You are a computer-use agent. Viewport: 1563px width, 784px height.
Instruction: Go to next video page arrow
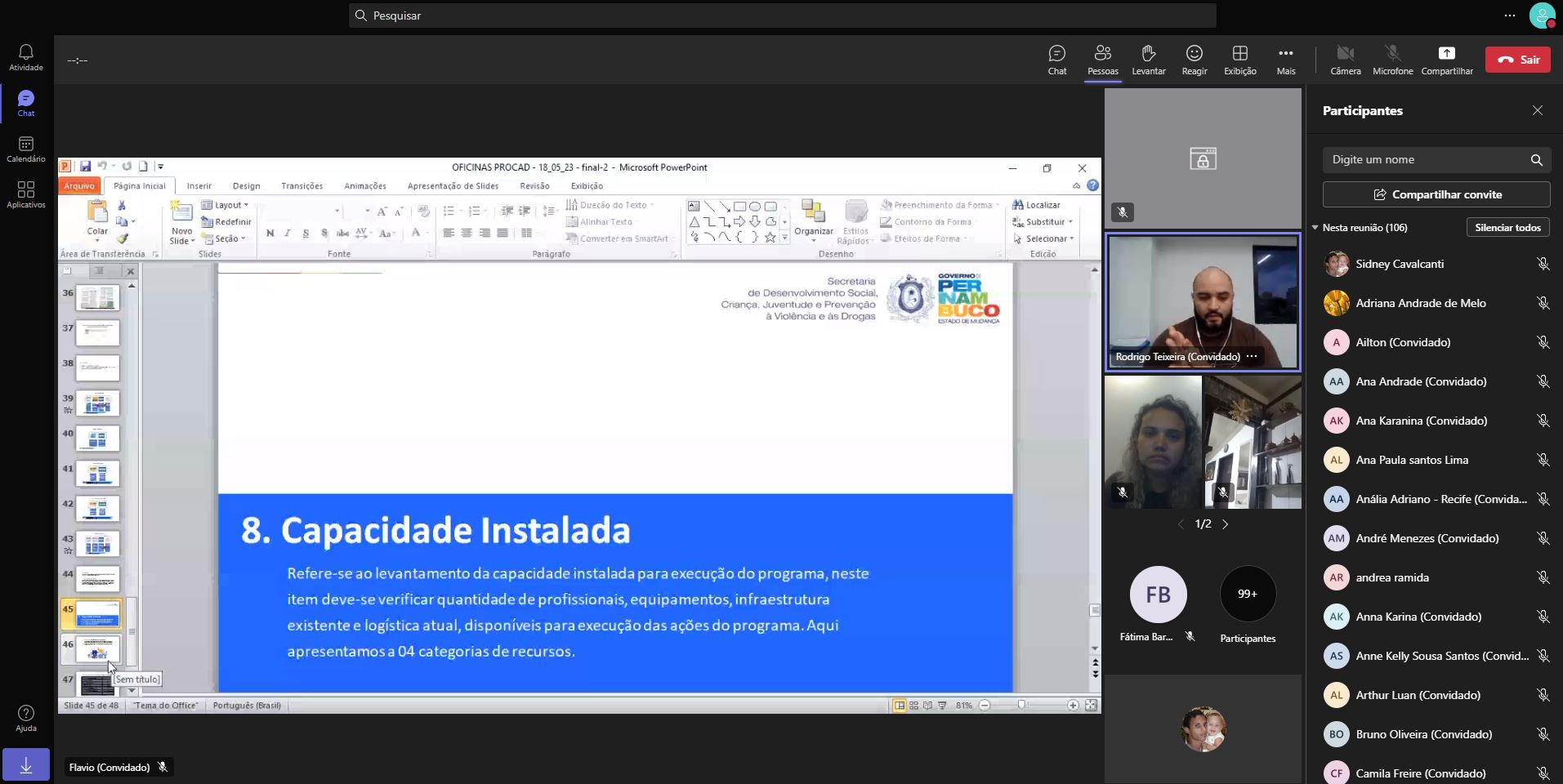1225,524
